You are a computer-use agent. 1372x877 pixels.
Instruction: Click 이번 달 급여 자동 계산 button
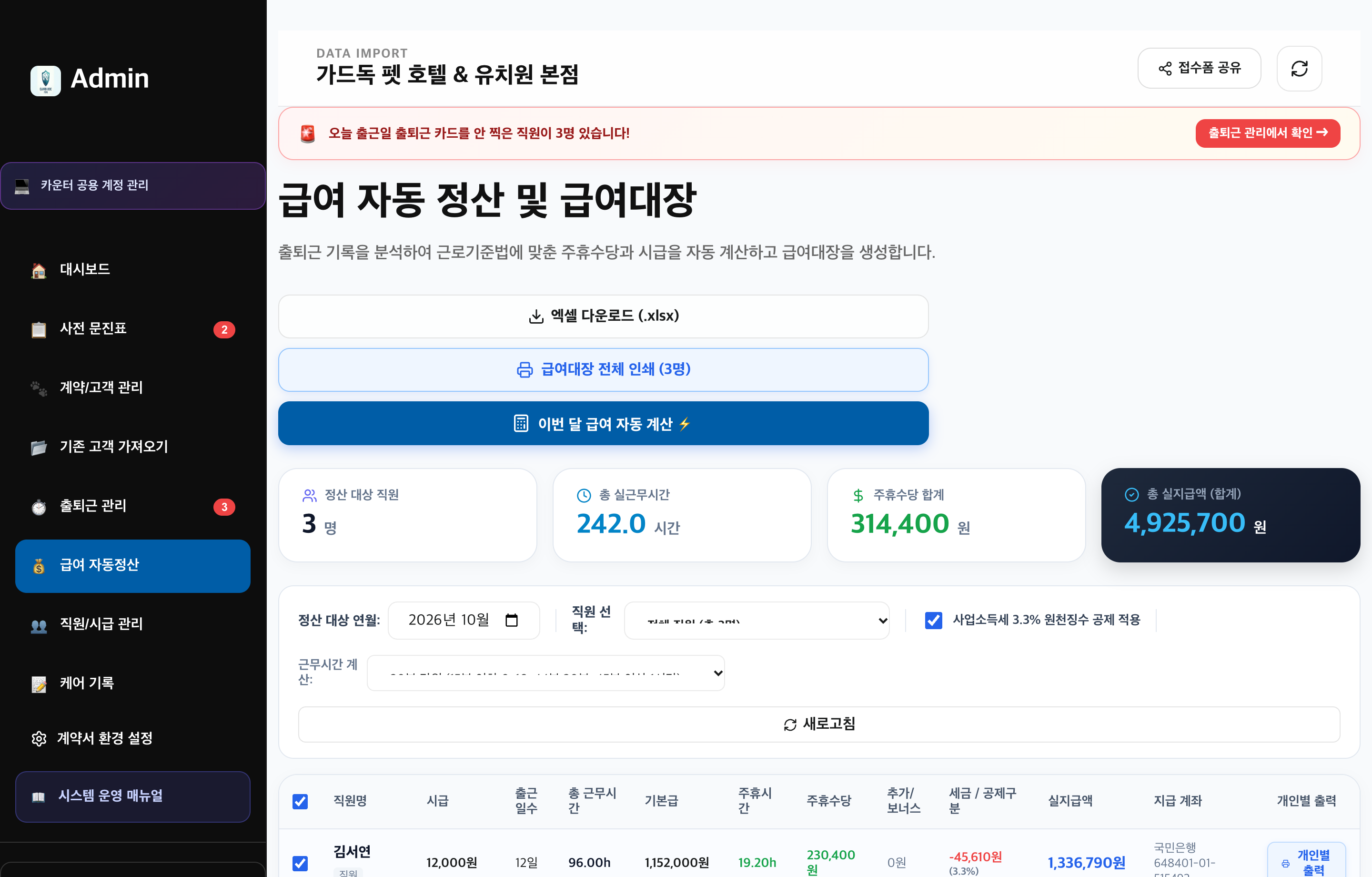click(x=603, y=423)
